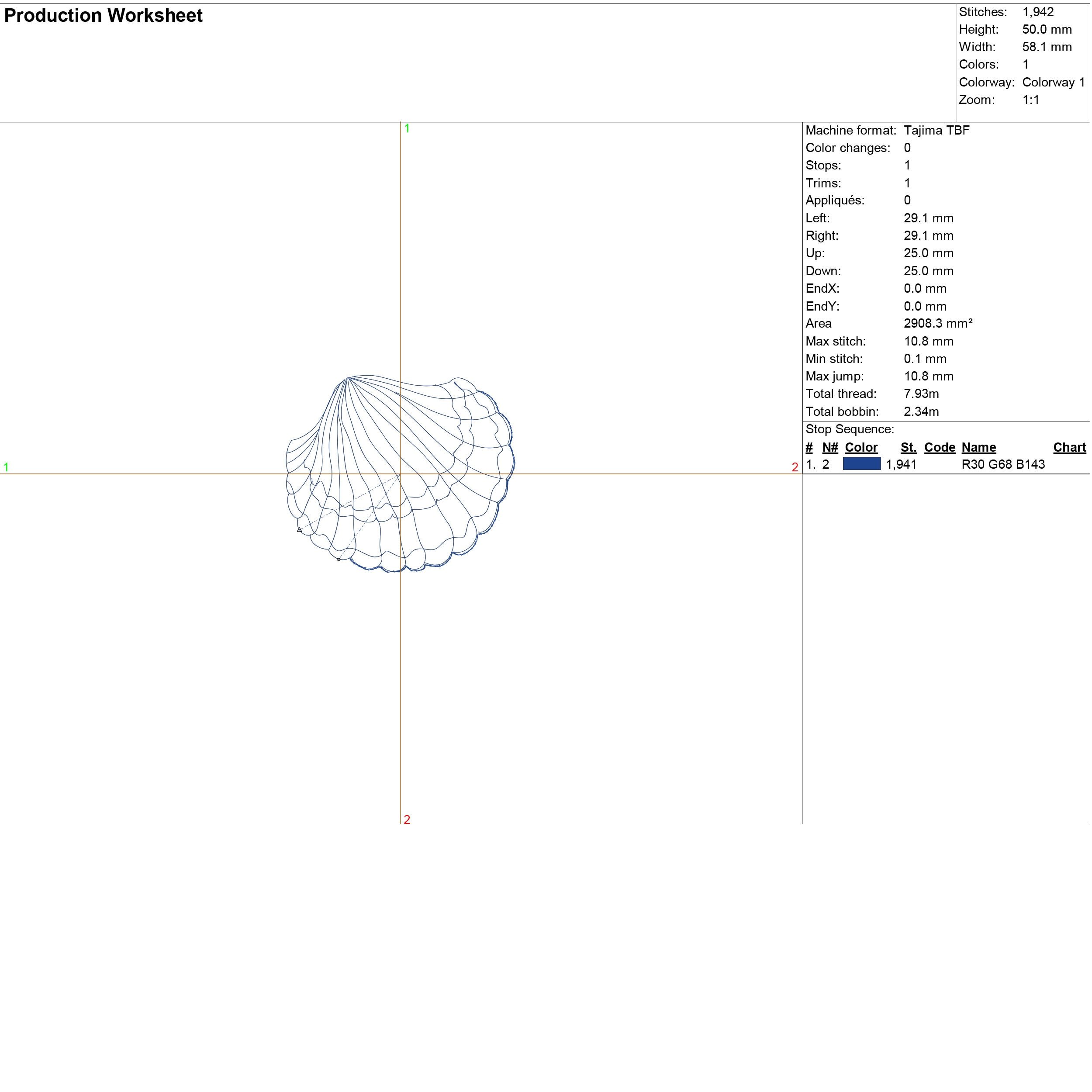The width and height of the screenshot is (1092, 1092).
Task: Click the 'N#' column header
Action: (830, 448)
